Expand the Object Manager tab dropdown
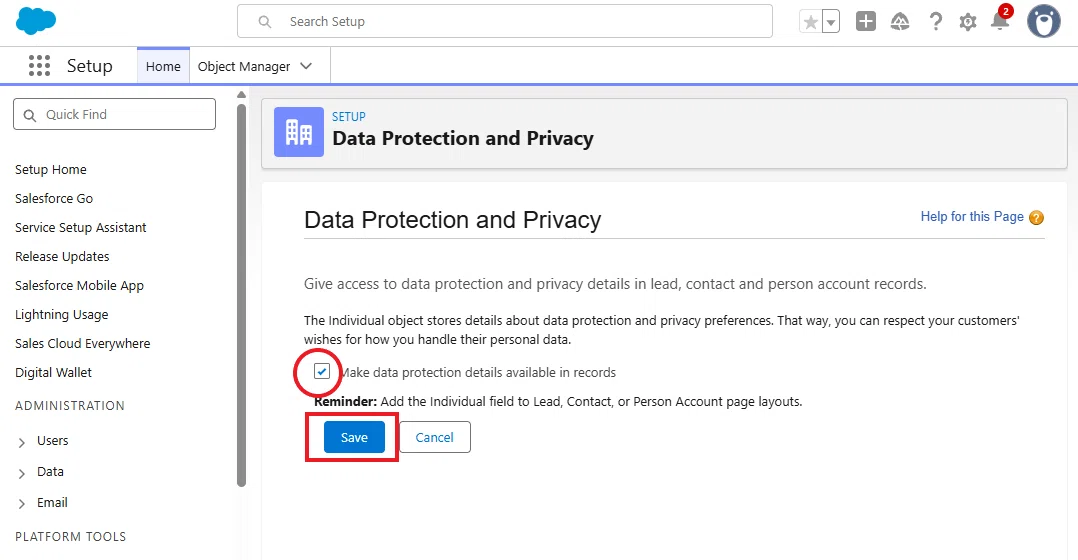 tap(307, 66)
